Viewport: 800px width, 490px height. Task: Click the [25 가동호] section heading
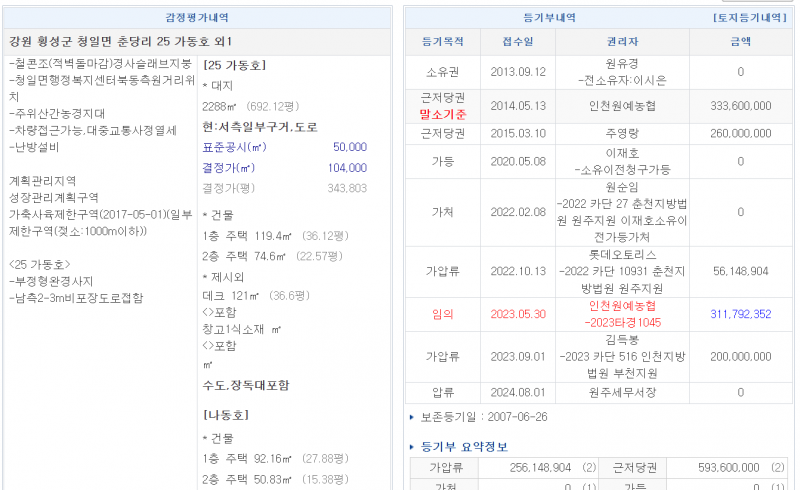click(x=233, y=65)
